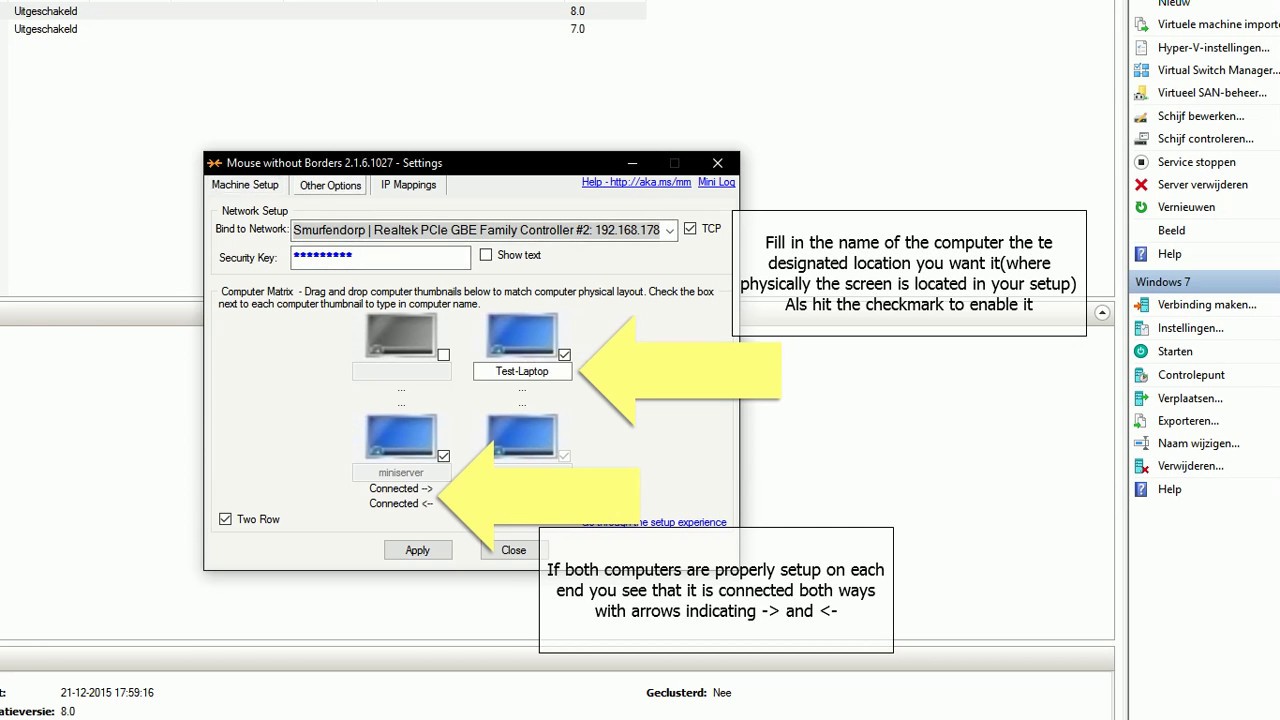This screenshot has width=1280, height=720.
Task: Switch to the IP Mappings tab
Action: point(408,185)
